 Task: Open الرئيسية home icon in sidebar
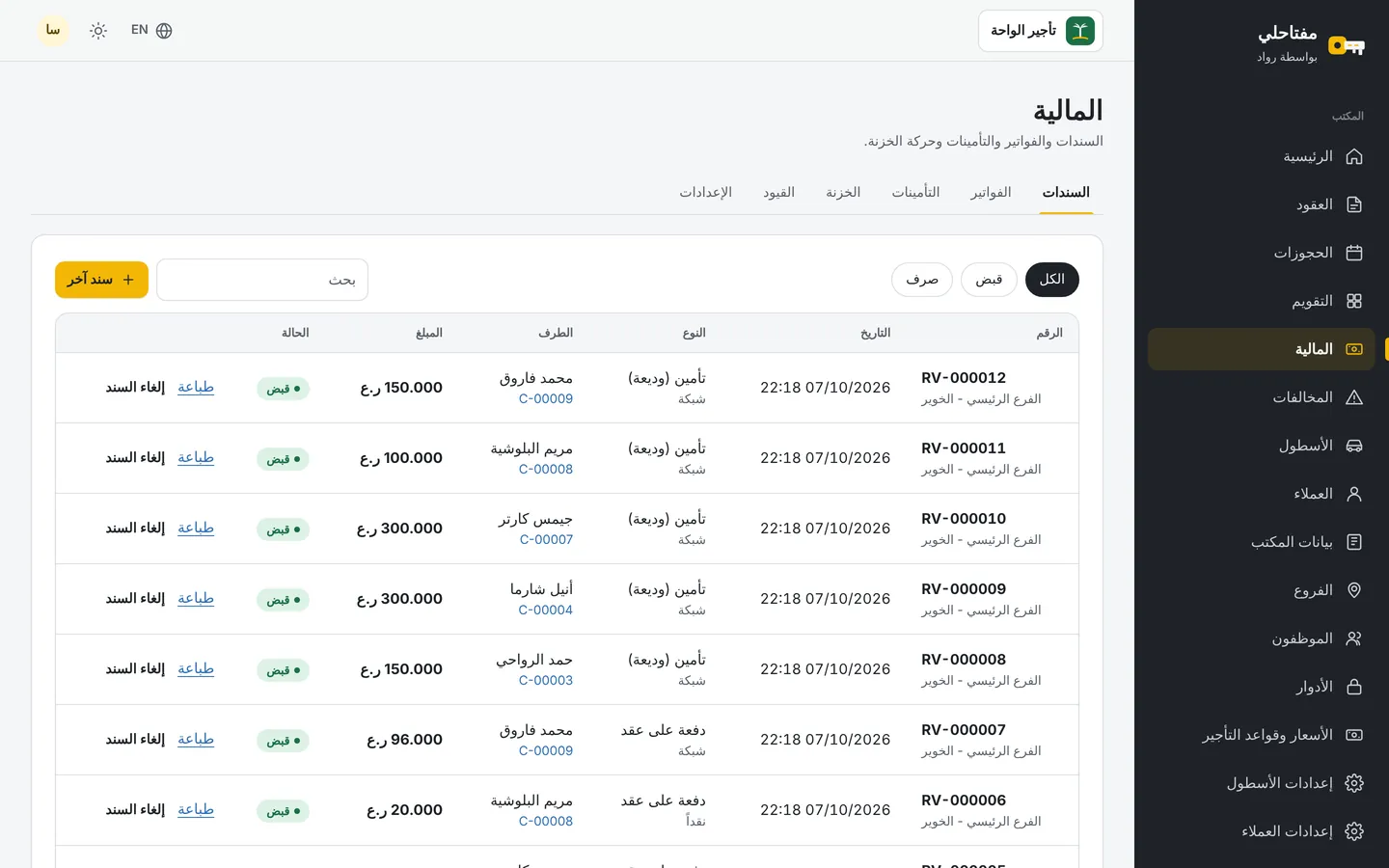1354,156
